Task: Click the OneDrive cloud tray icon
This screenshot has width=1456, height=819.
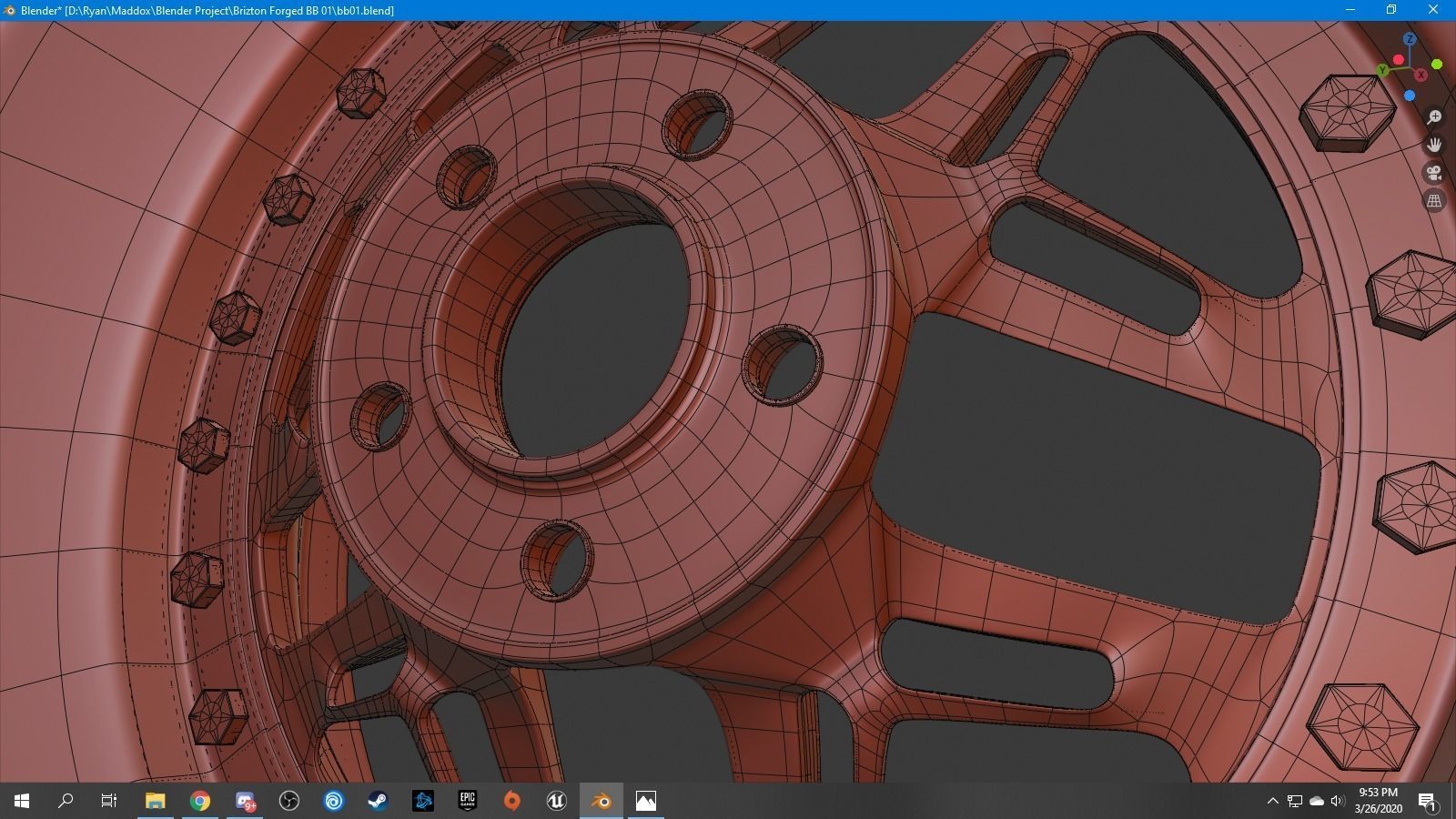Action: [x=1317, y=801]
